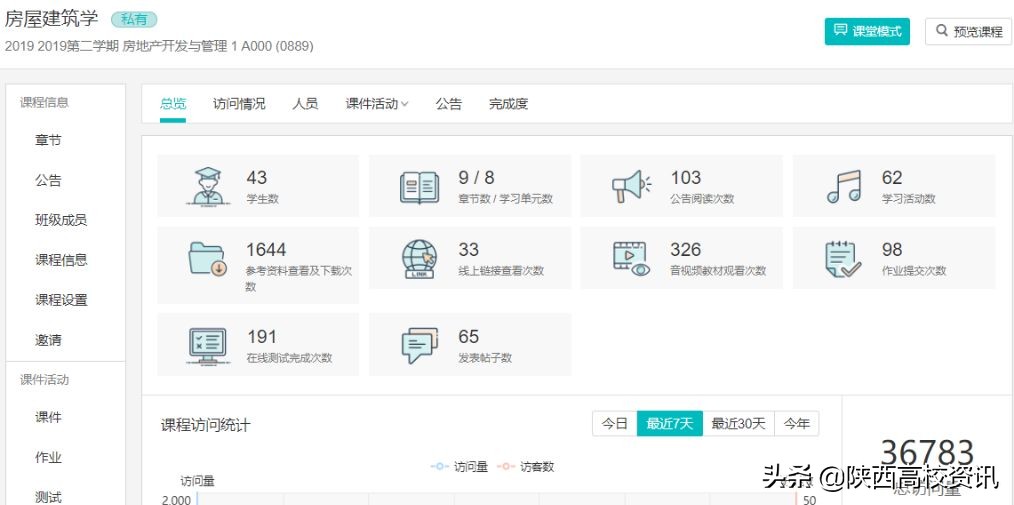1014x505 pixels.
Task: Click the 98 homework submissions count
Action: [892, 250]
